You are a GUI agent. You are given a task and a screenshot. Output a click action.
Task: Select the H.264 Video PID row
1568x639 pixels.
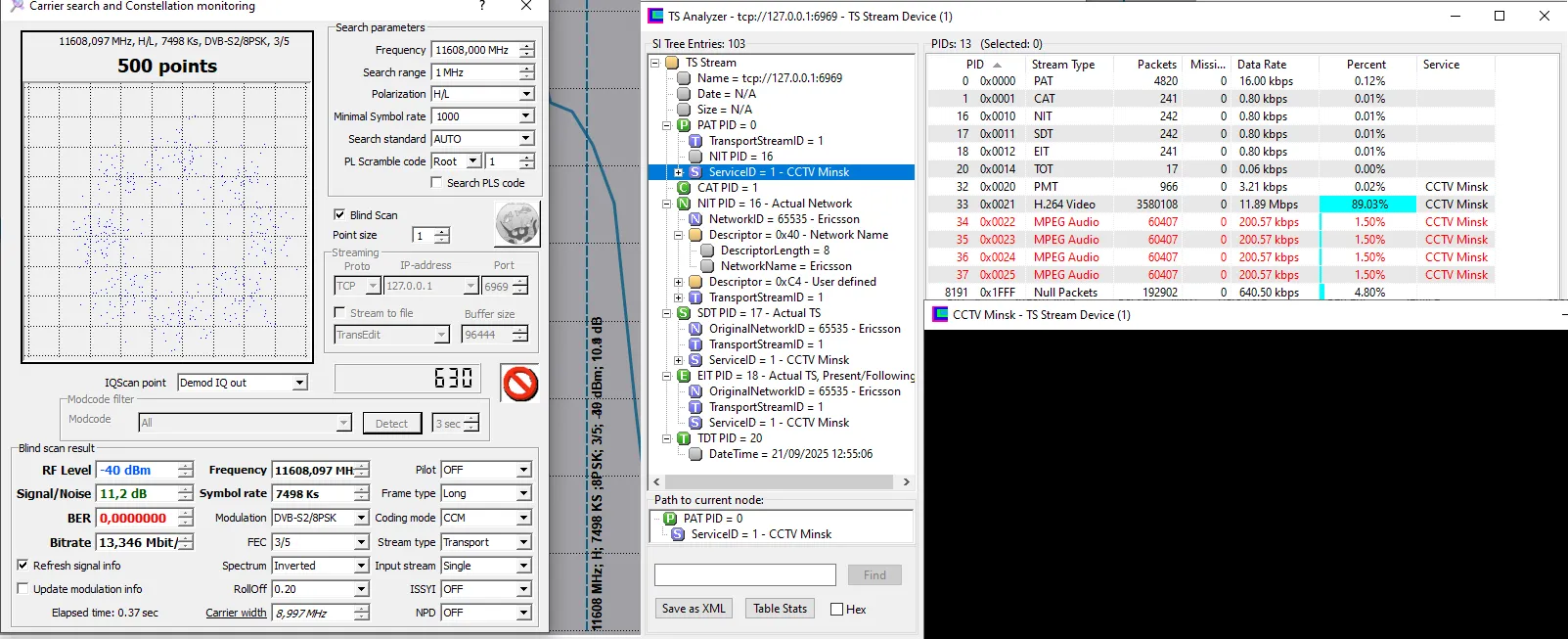pos(1064,205)
